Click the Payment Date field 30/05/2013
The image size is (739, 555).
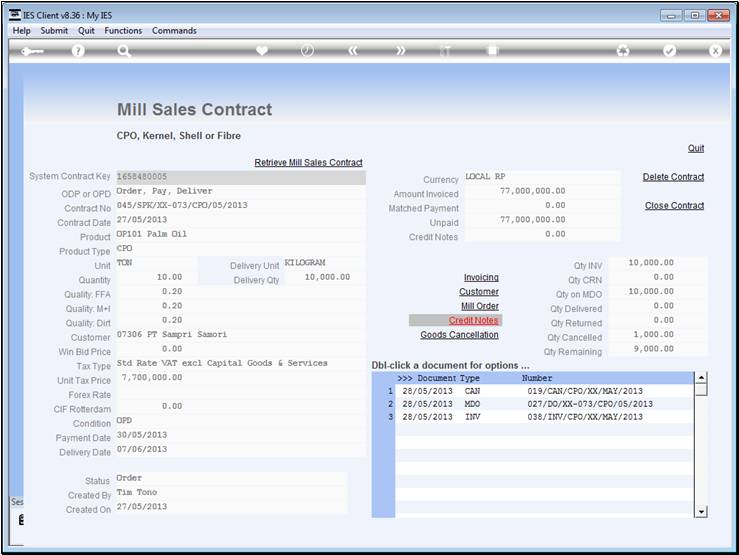pos(241,435)
